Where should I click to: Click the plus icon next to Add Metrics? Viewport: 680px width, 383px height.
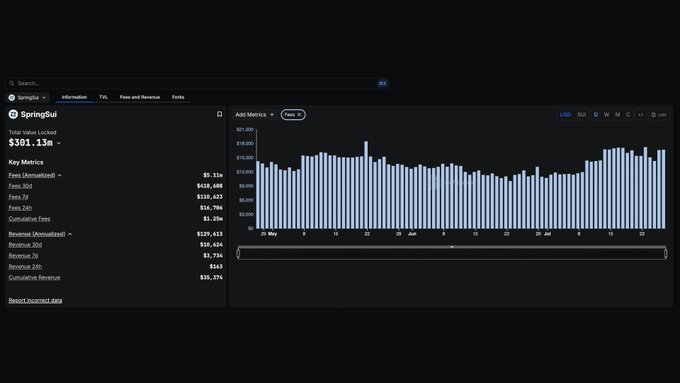point(272,115)
